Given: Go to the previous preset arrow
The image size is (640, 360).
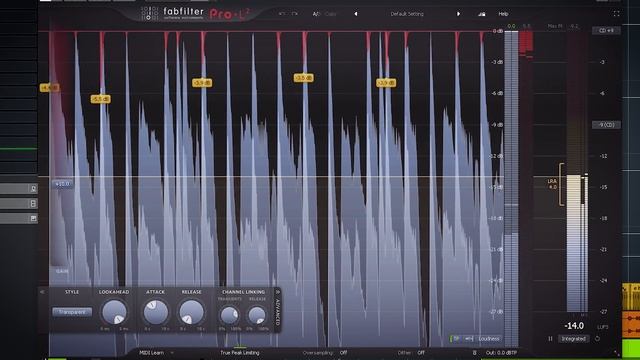Looking at the screenshot, I should [356, 14].
